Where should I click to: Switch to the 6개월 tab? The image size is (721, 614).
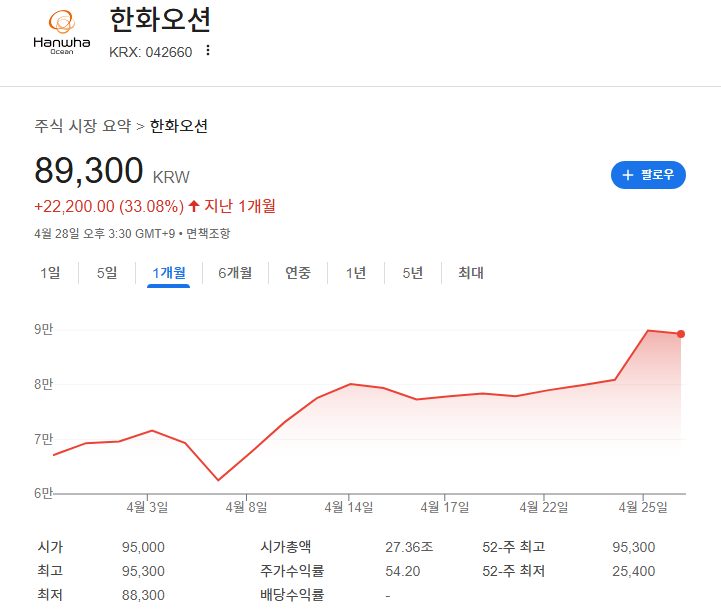(235, 273)
